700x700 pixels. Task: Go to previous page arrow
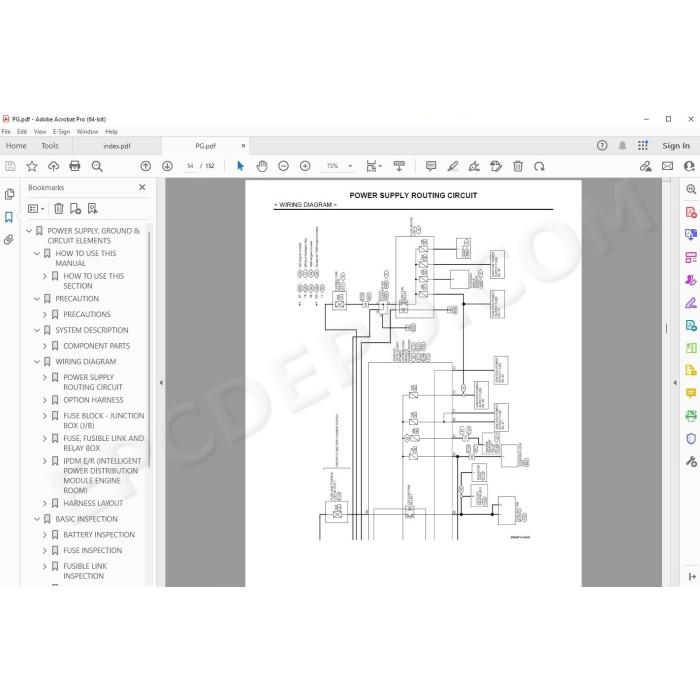pyautogui.click(x=146, y=166)
